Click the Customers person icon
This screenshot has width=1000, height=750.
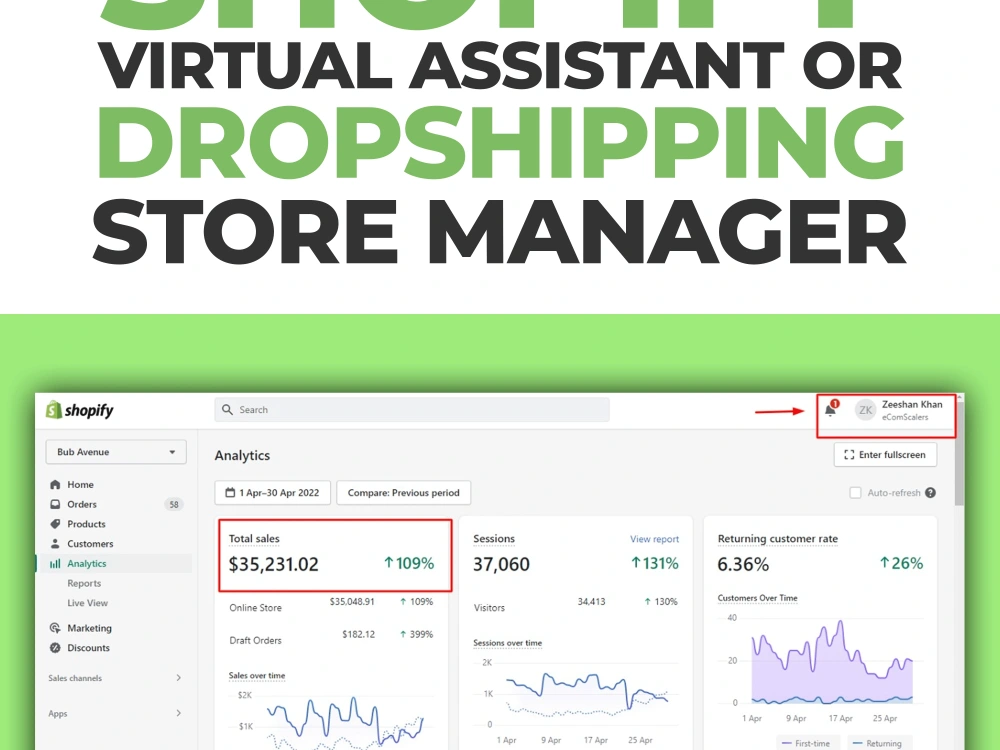pos(55,544)
